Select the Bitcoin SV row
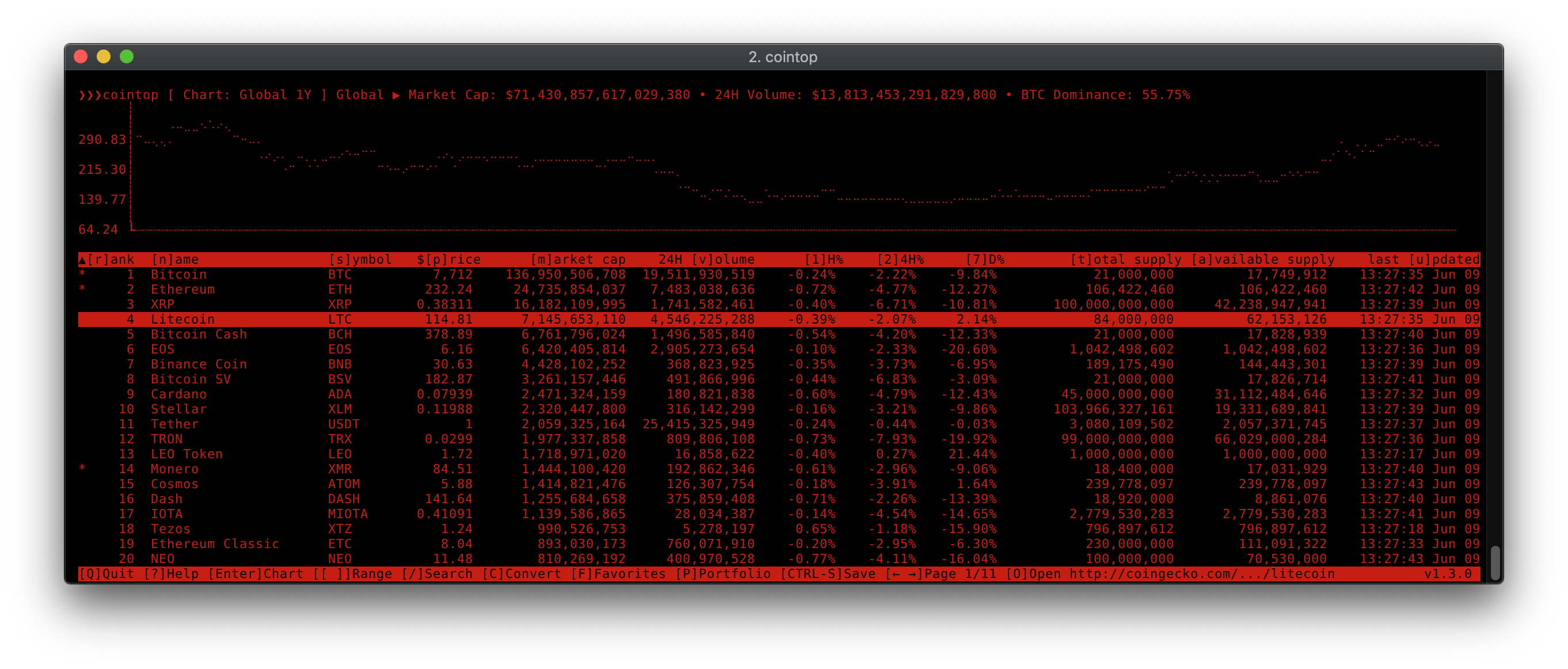 (x=779, y=379)
